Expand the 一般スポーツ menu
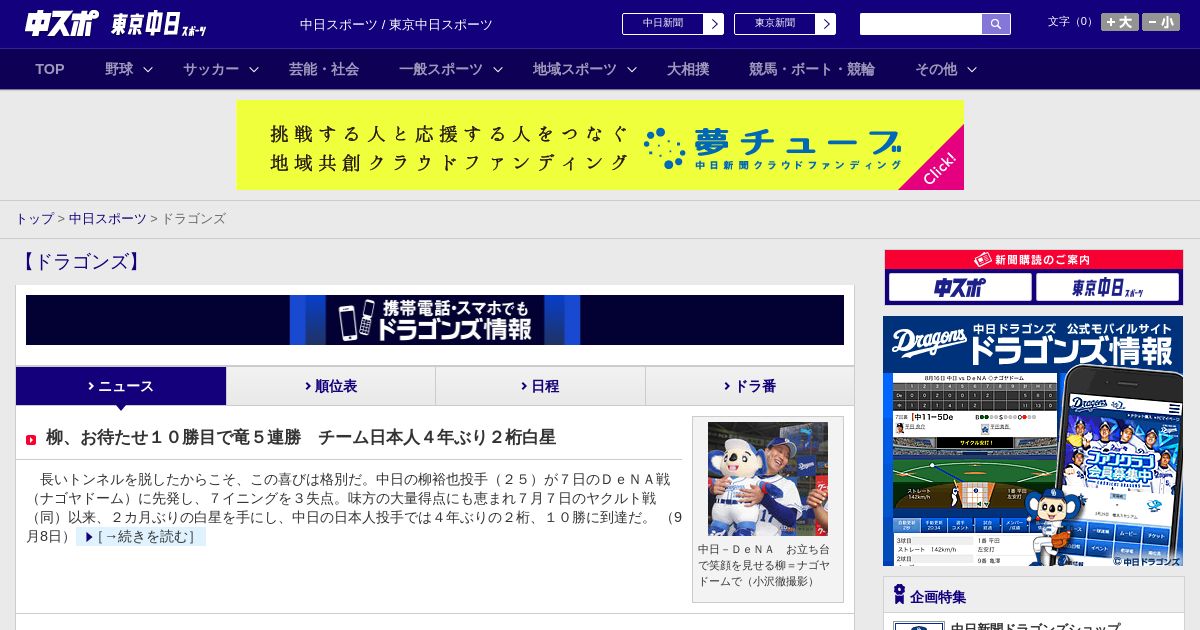The height and width of the screenshot is (630, 1200). pyautogui.click(x=451, y=69)
